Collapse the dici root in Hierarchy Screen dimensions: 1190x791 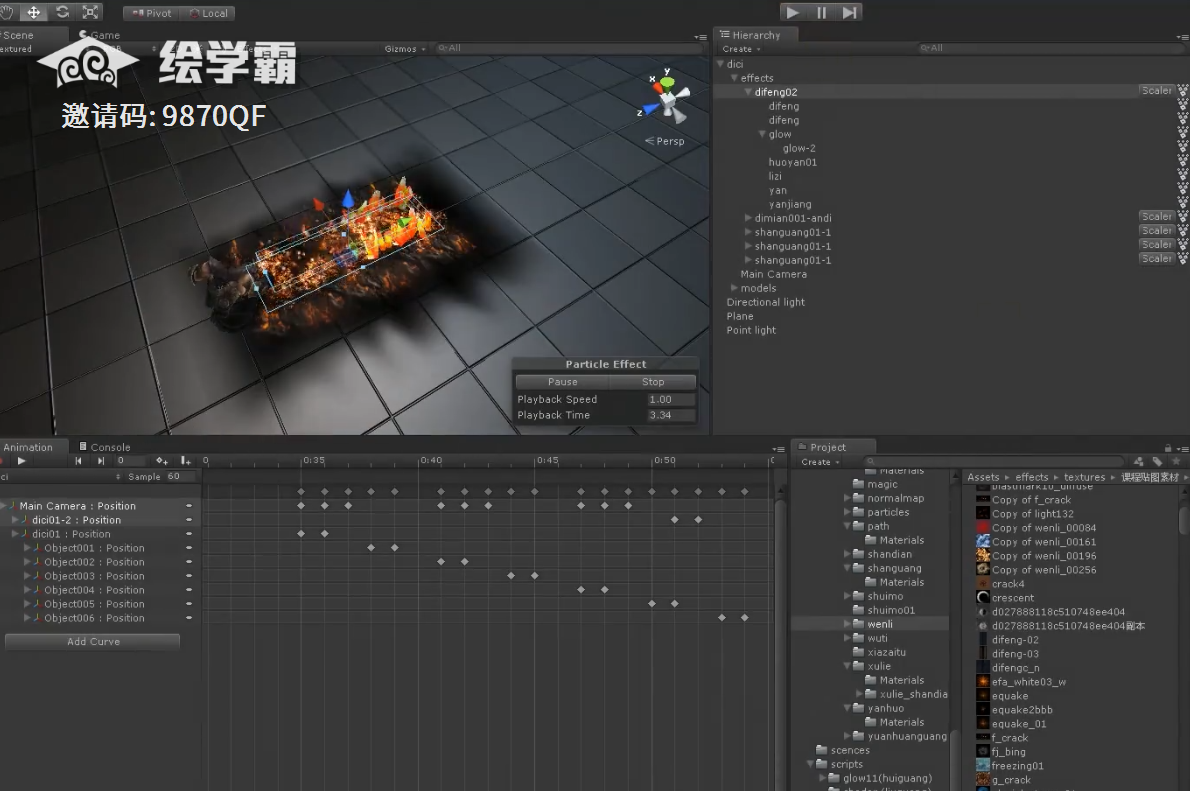pyautogui.click(x=720, y=64)
